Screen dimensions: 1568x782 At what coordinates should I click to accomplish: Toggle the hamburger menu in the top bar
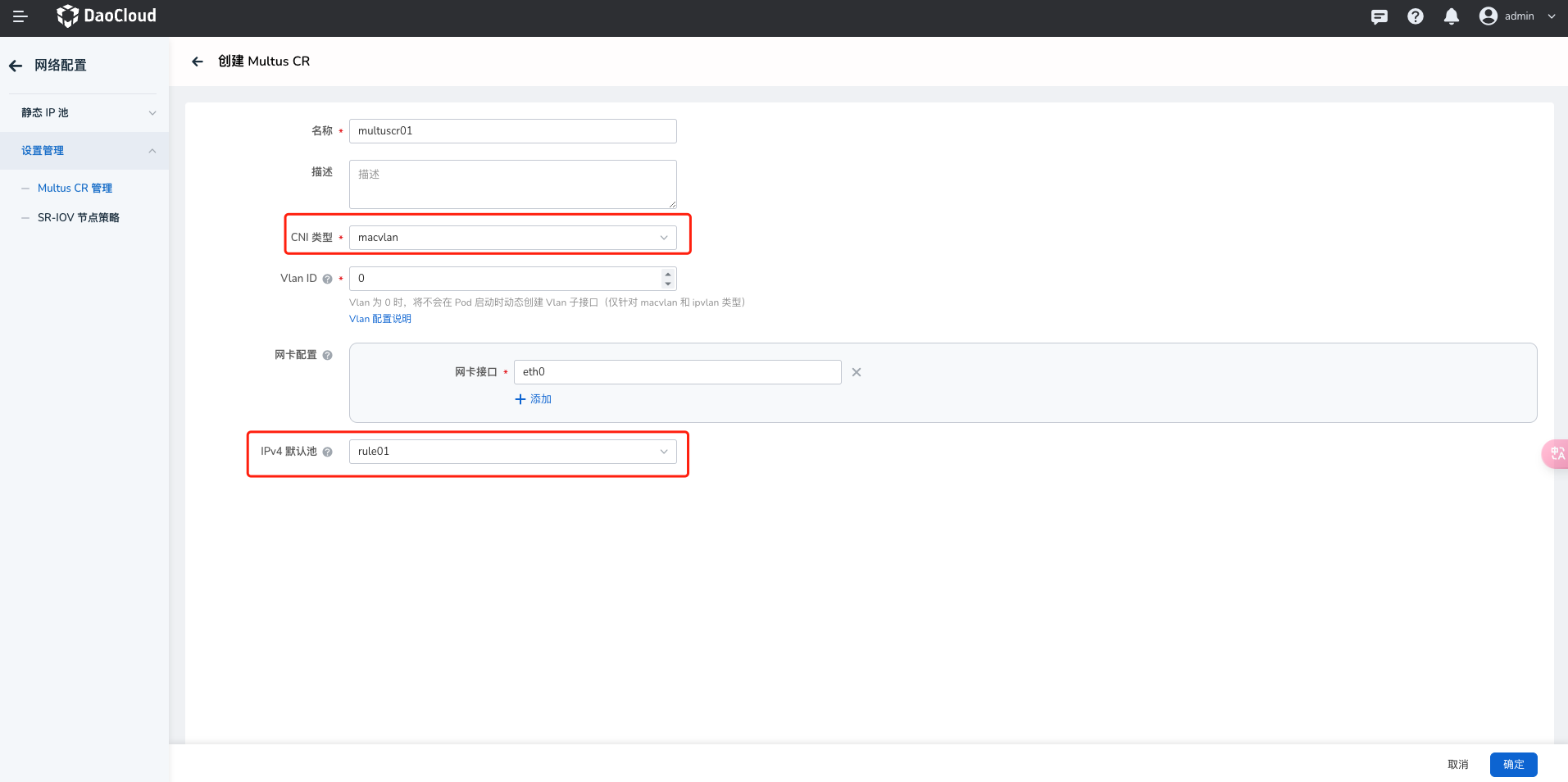tap(20, 16)
